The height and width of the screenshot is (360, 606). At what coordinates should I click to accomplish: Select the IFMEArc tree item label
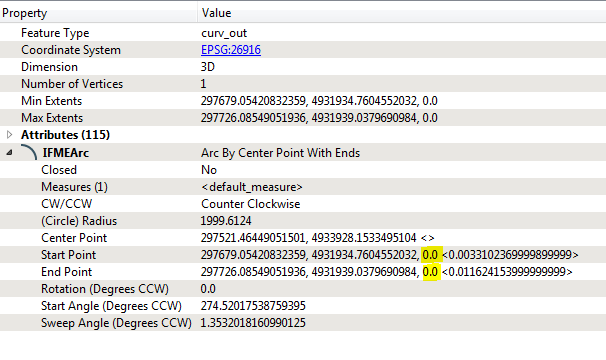click(x=66, y=153)
